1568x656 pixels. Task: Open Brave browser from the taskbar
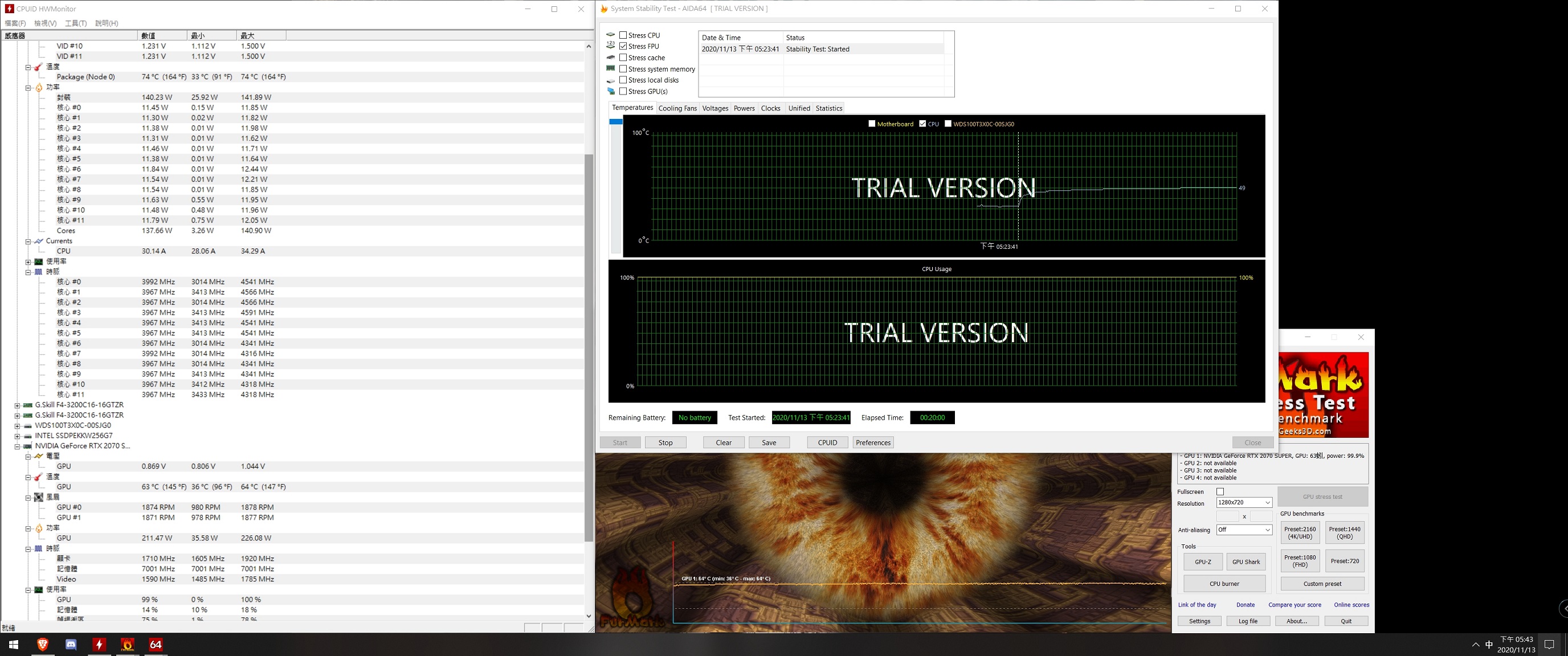[x=43, y=645]
